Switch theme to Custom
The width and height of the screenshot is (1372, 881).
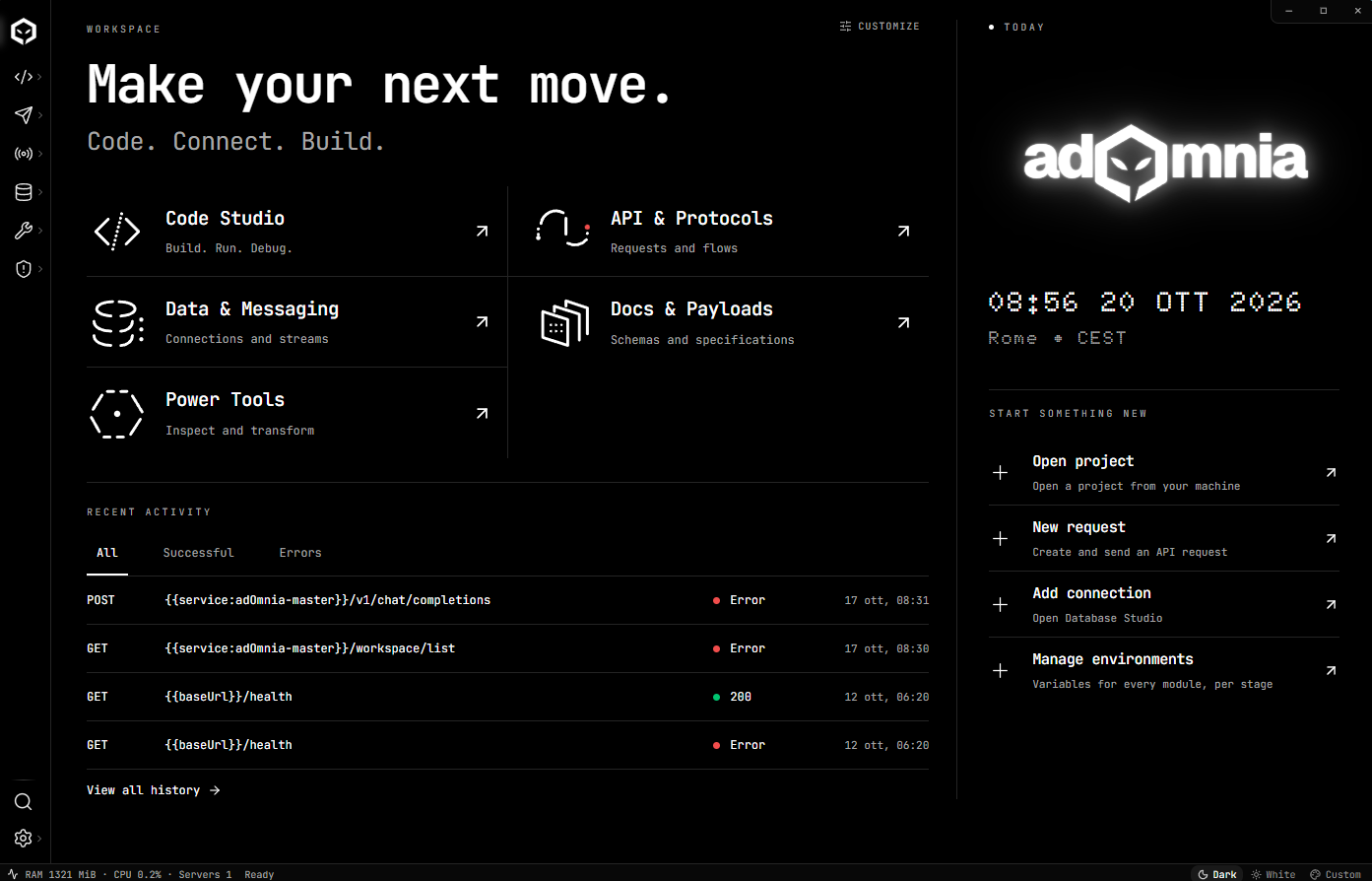point(1336,874)
